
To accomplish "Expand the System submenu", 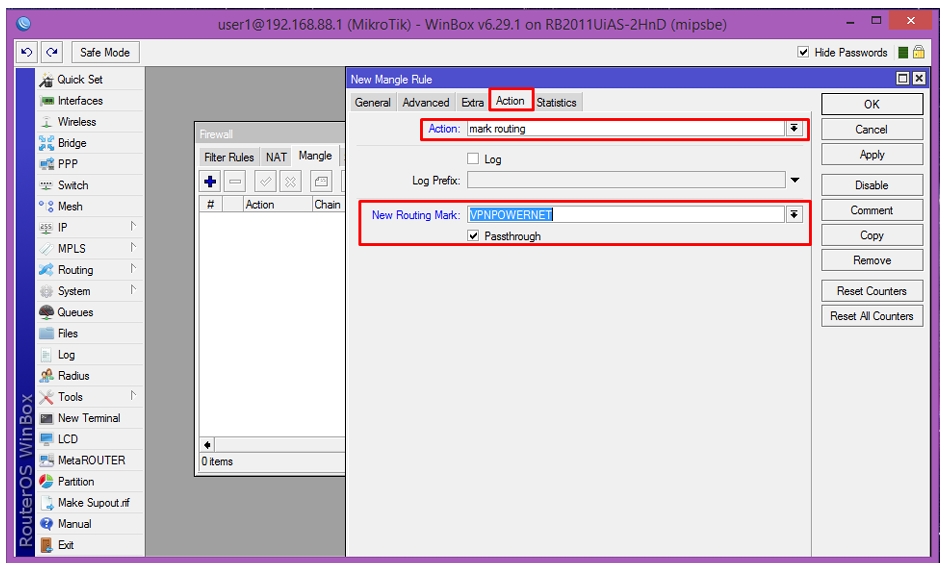I will (x=133, y=290).
